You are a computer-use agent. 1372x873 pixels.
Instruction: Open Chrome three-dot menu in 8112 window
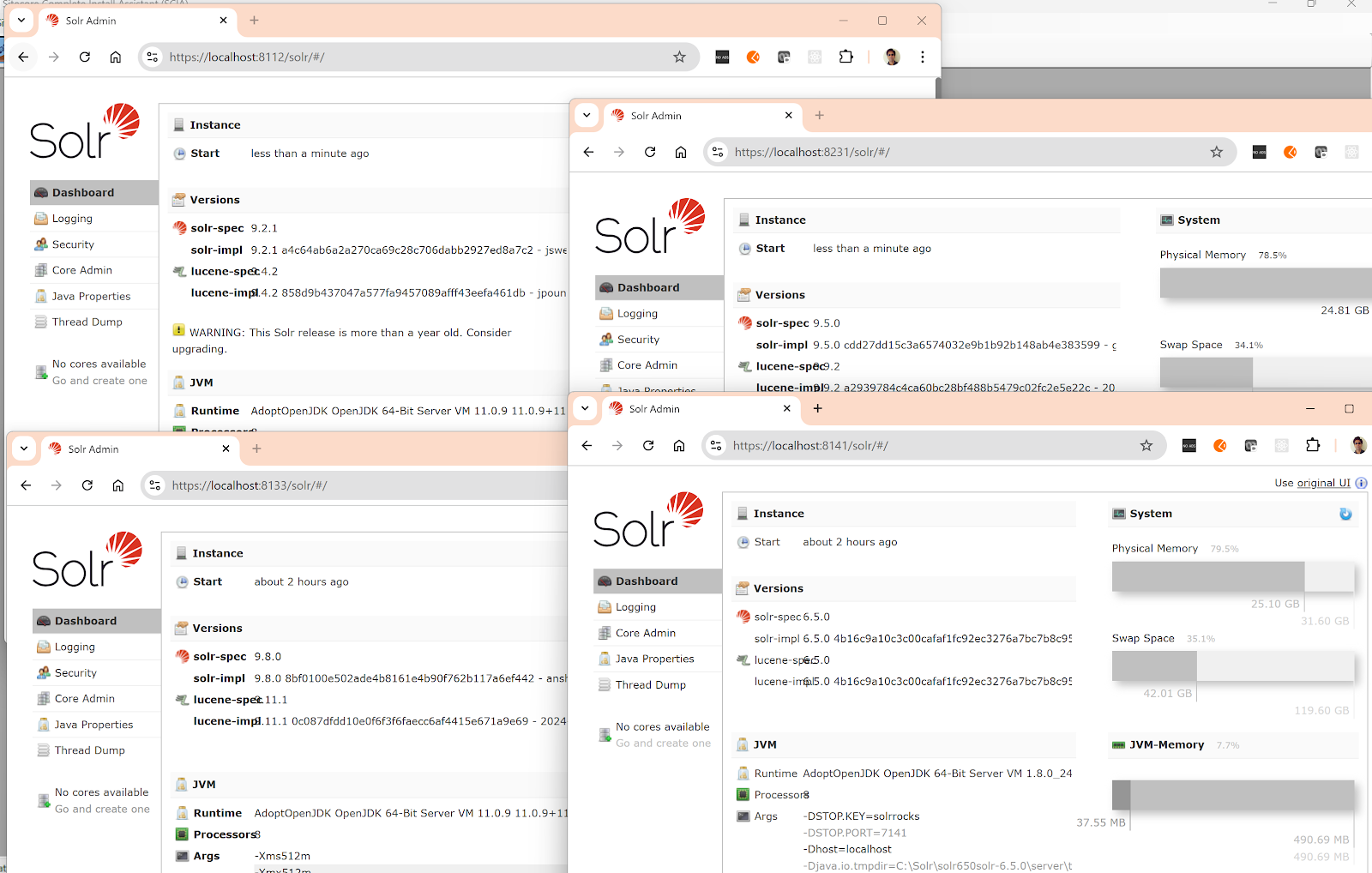[923, 57]
